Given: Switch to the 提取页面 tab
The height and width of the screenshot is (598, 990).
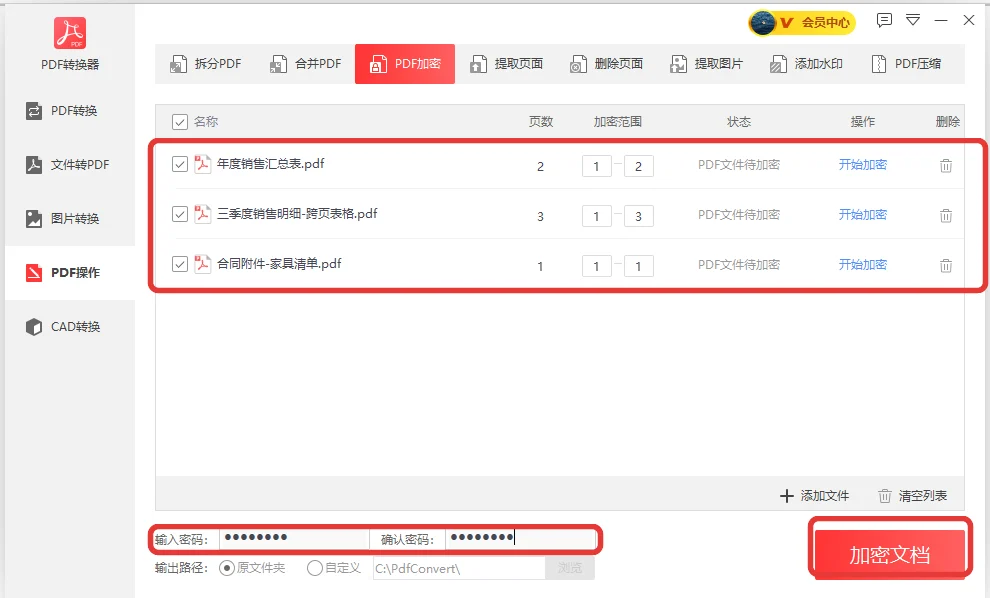Looking at the screenshot, I should [x=505, y=64].
